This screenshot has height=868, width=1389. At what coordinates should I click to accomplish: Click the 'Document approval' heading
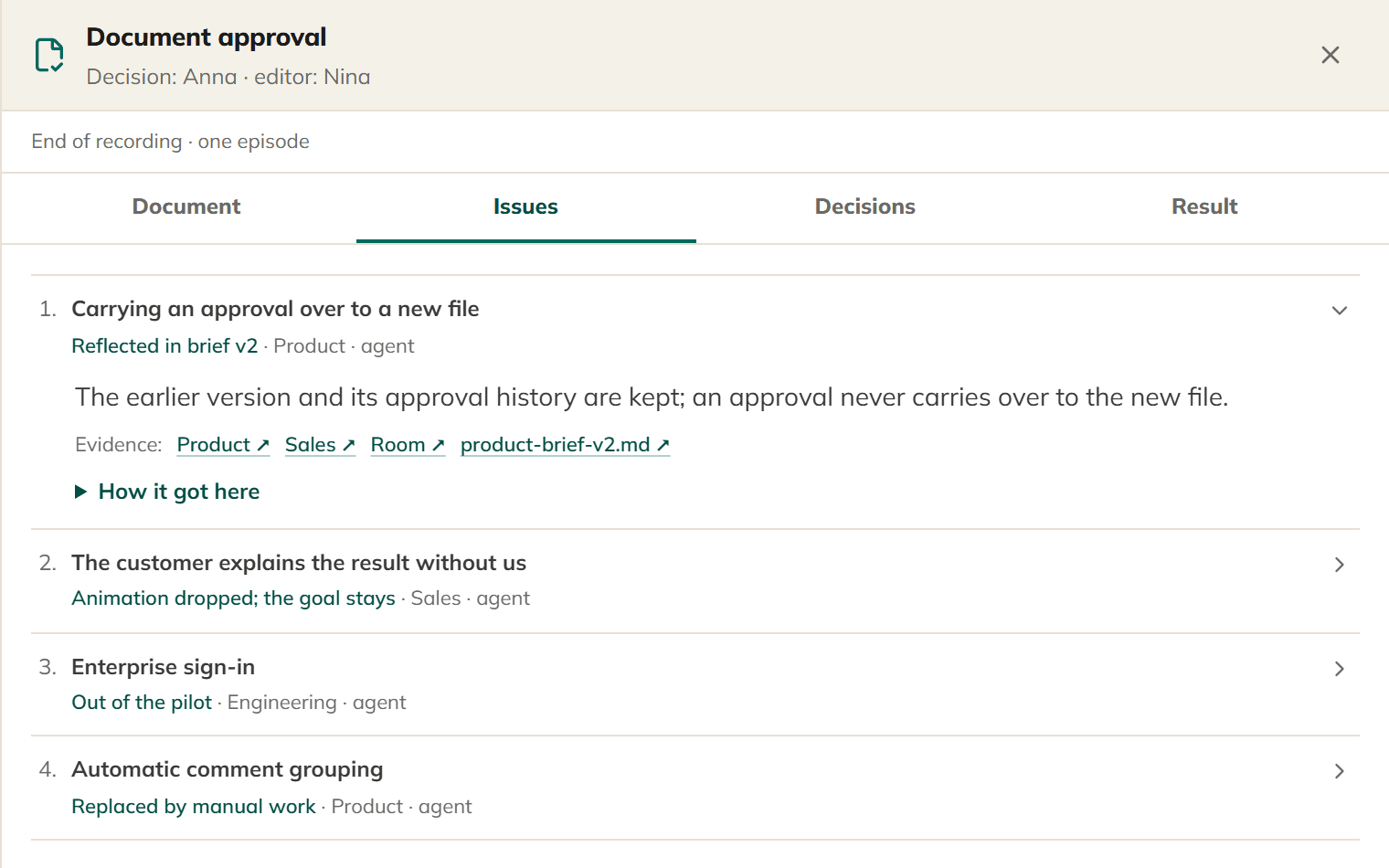click(207, 37)
